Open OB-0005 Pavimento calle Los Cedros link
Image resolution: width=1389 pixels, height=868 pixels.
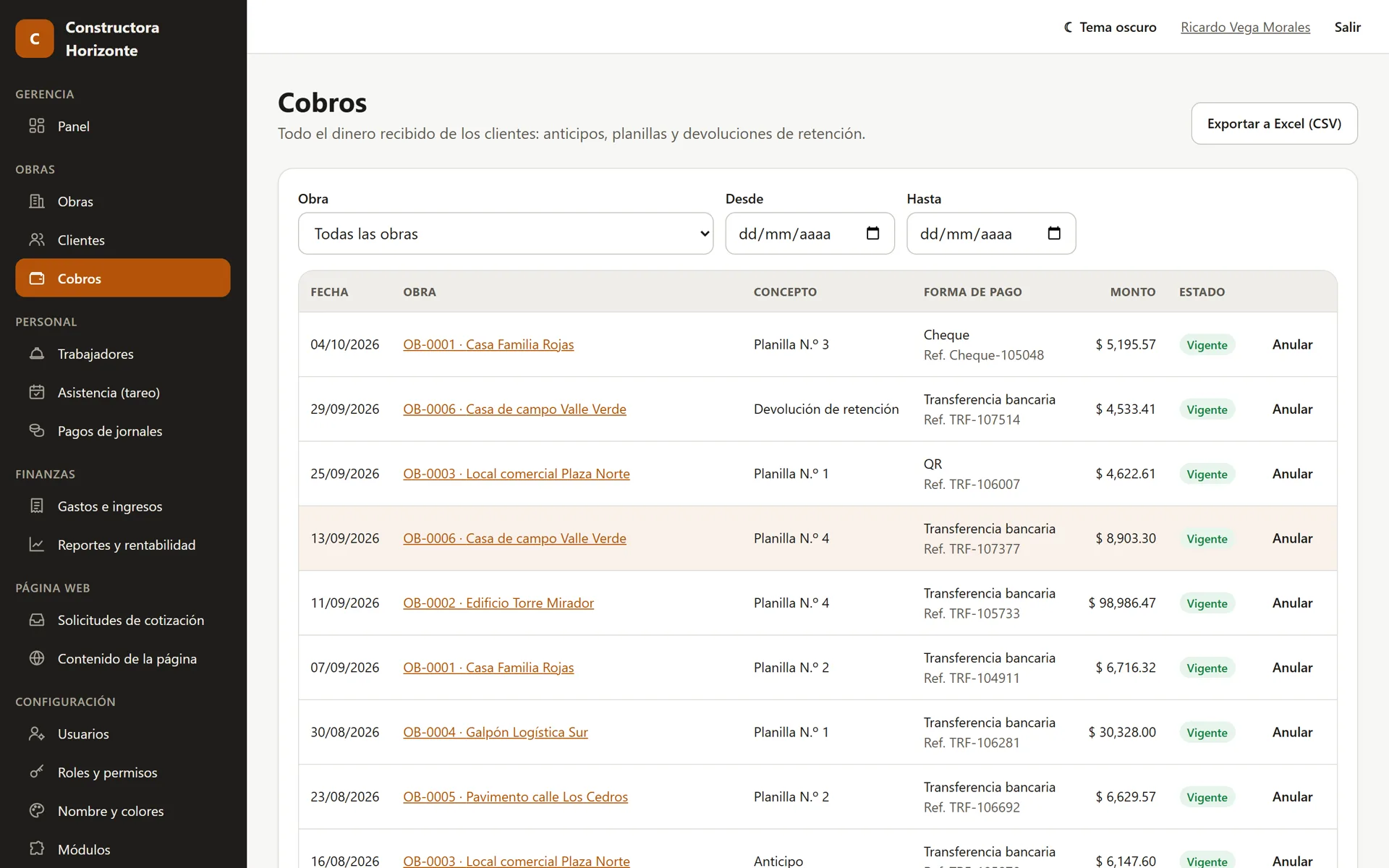click(515, 796)
